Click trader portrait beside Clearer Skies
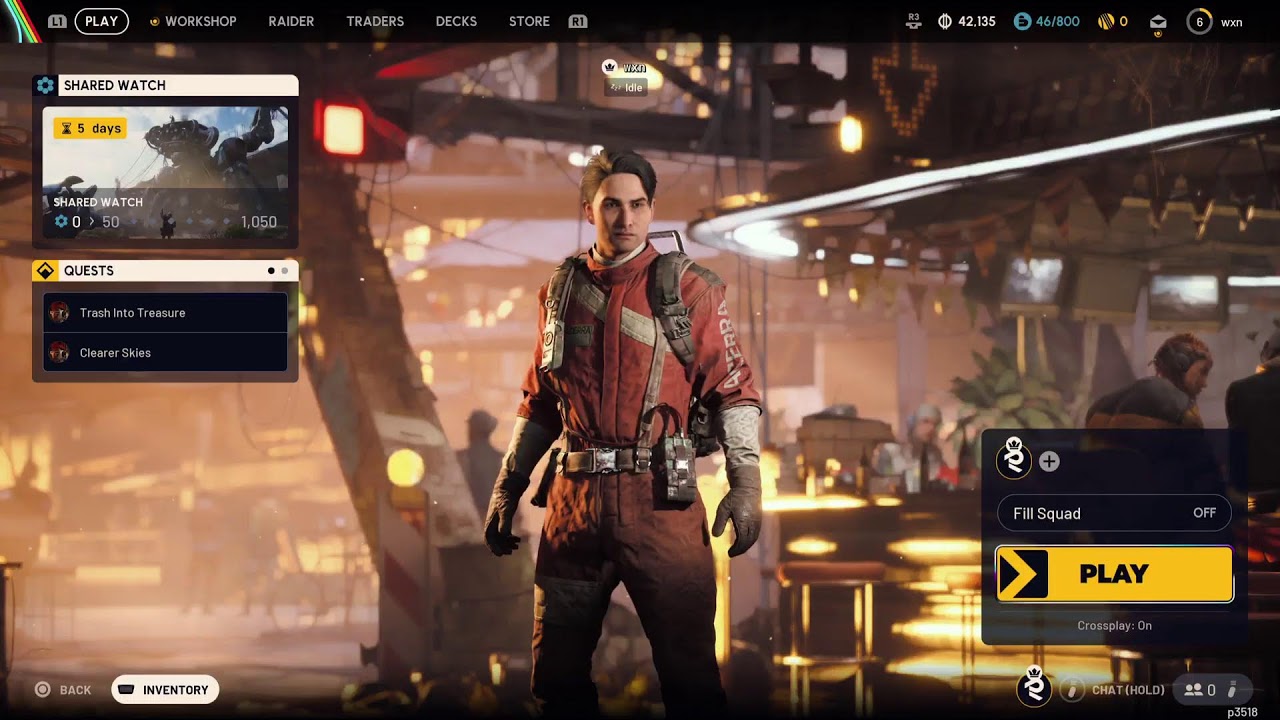Viewport: 1280px width, 720px height. (x=59, y=352)
